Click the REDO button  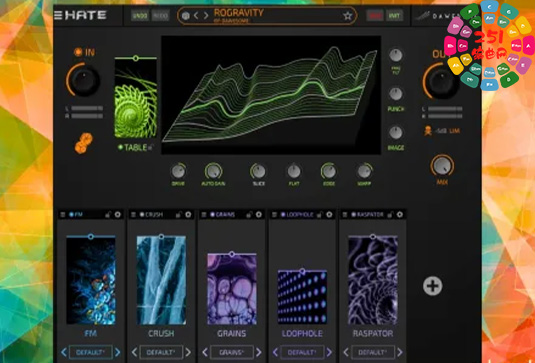pyautogui.click(x=160, y=16)
